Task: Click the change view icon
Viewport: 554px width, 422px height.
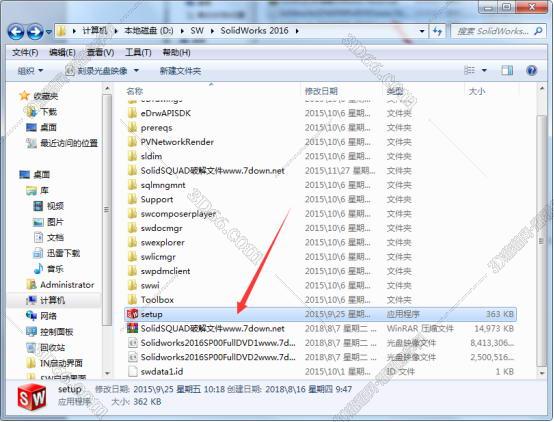Action: tap(469, 70)
